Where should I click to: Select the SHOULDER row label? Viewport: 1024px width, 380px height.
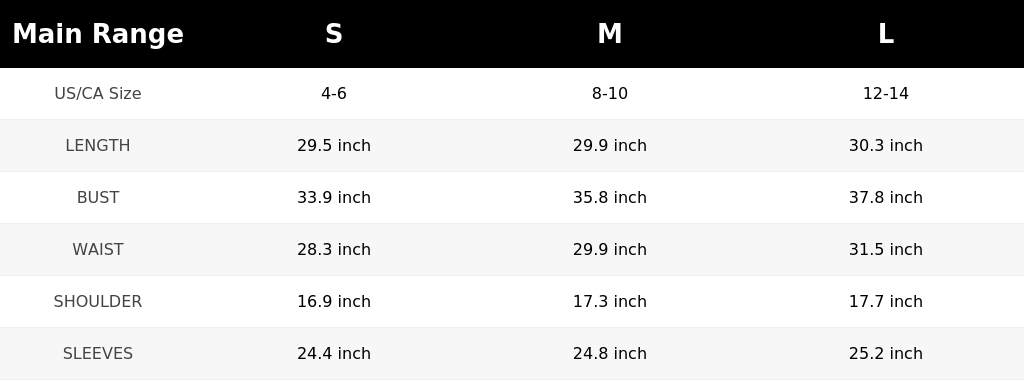(98, 302)
